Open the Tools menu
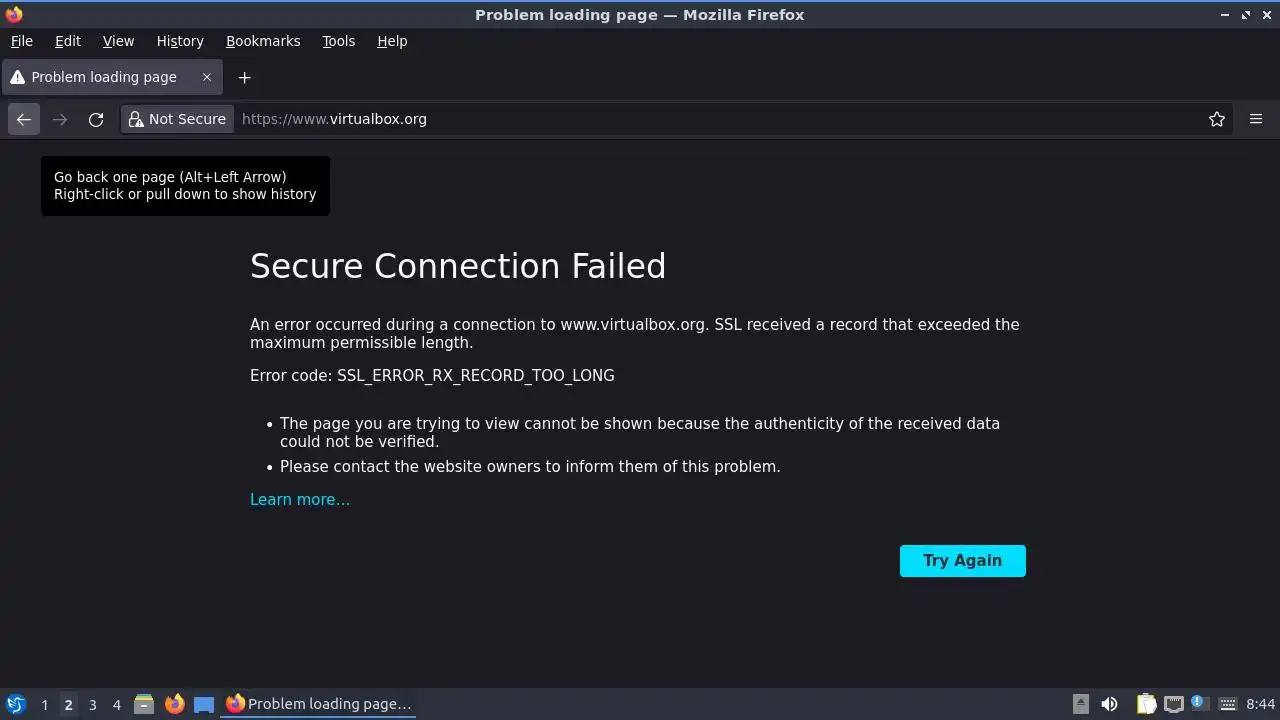This screenshot has width=1280, height=720. [338, 41]
